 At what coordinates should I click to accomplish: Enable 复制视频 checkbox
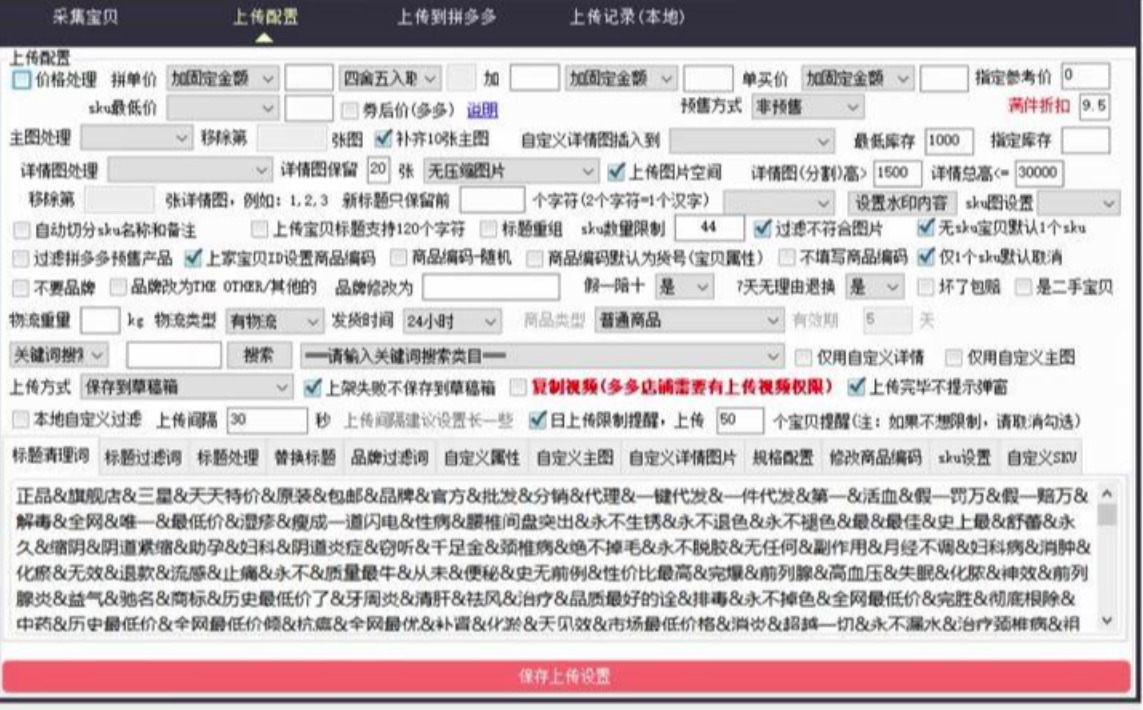click(518, 387)
